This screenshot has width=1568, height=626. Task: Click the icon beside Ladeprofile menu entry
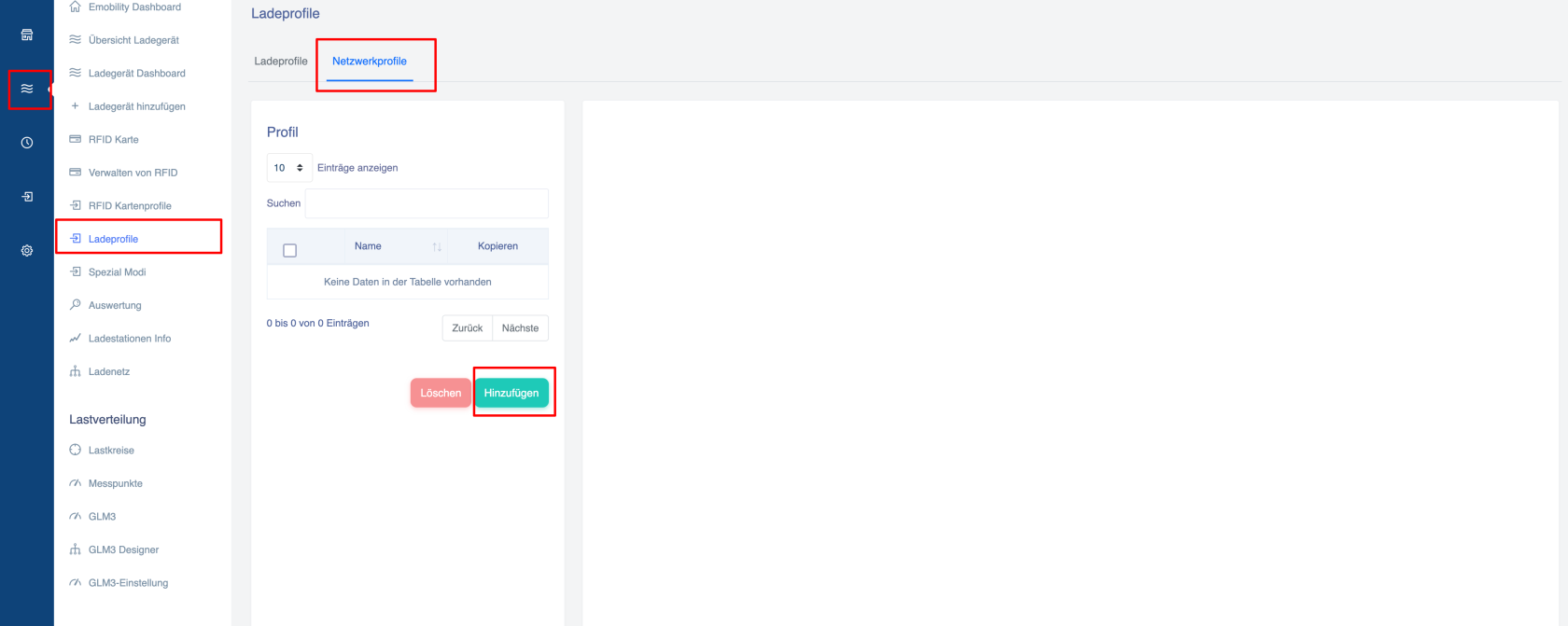pyautogui.click(x=76, y=238)
